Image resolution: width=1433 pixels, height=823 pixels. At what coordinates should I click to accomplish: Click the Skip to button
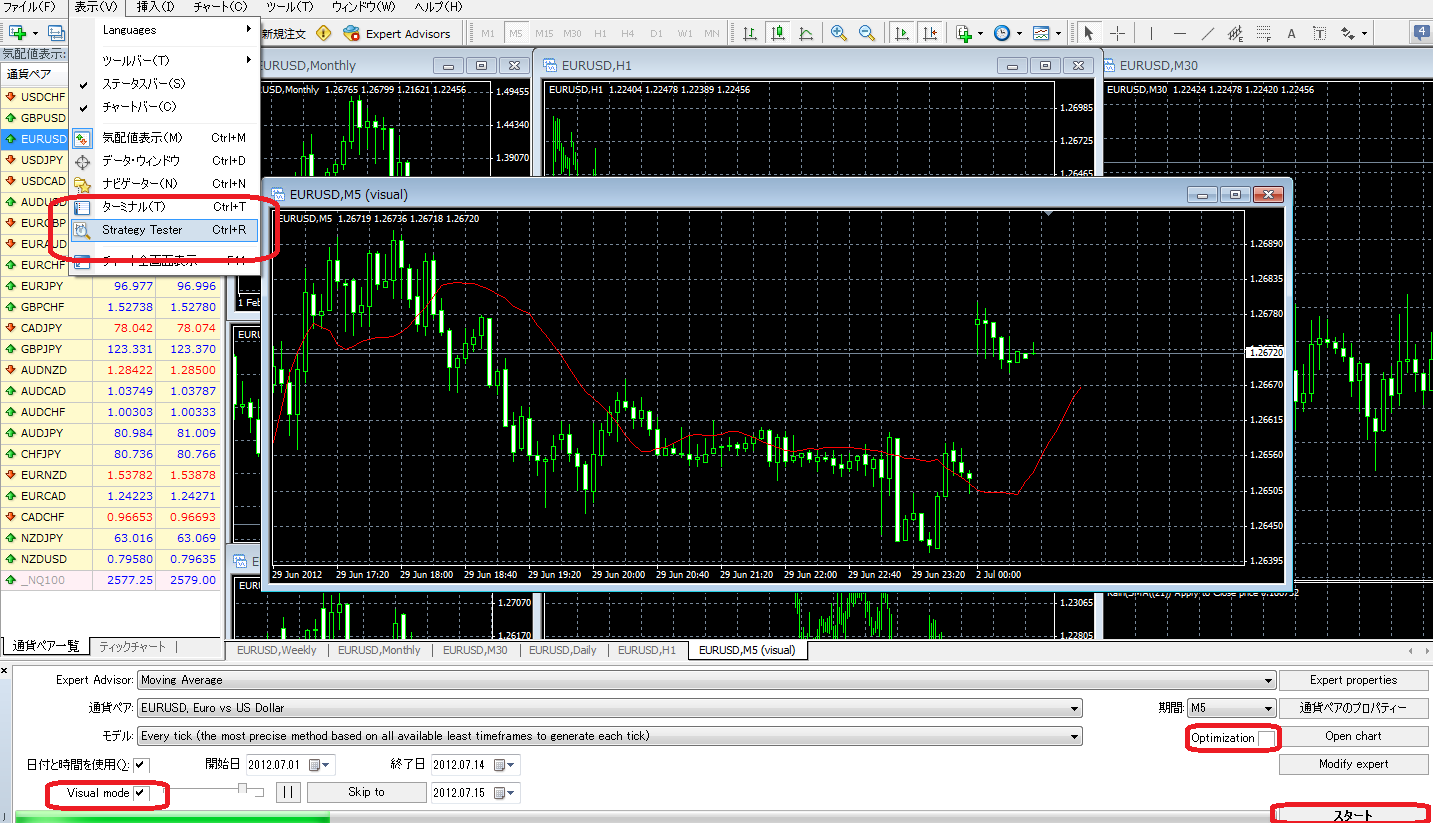pos(366,792)
